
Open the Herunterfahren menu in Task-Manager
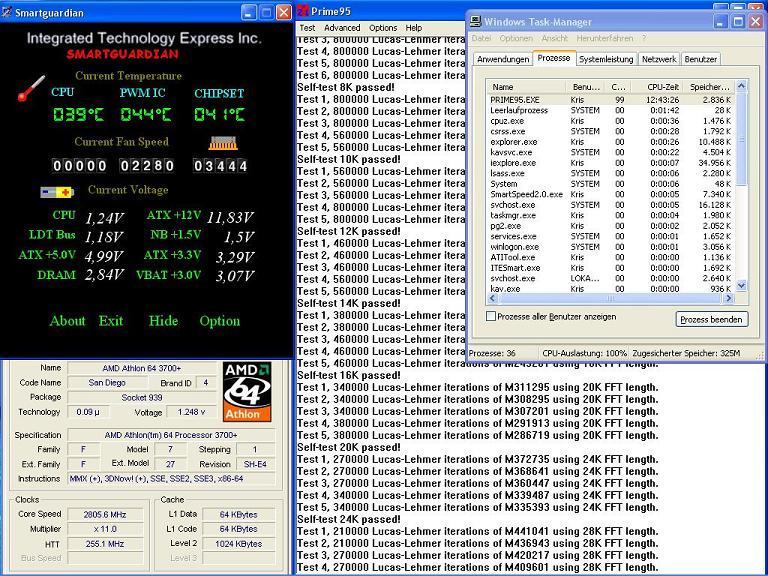604,38
